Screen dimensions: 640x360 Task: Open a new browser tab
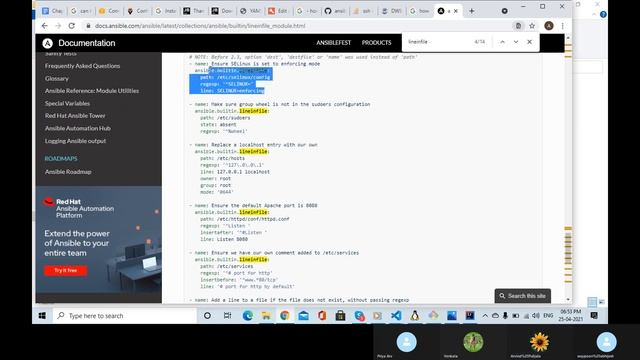pos(471,11)
